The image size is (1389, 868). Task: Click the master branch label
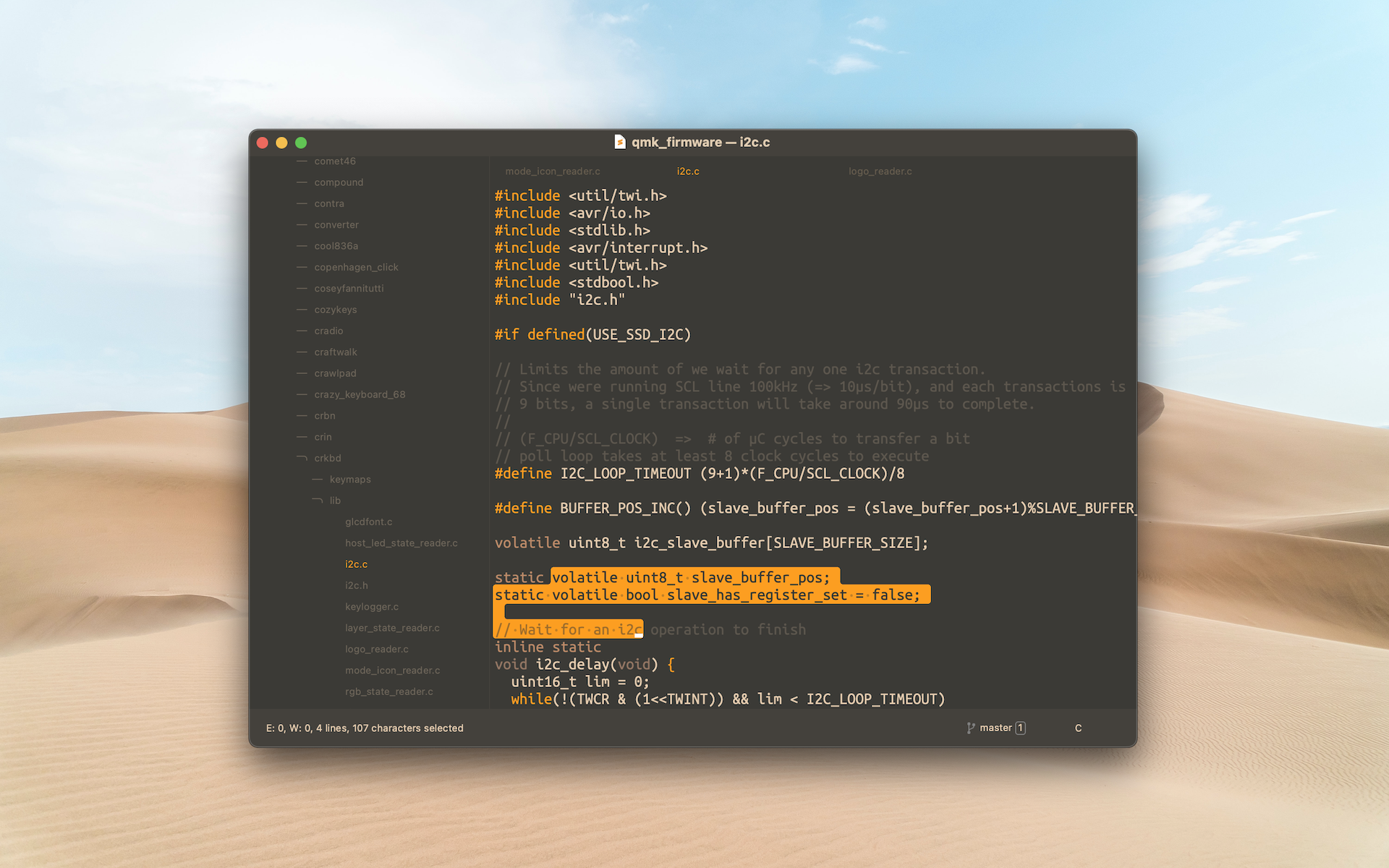click(x=995, y=728)
